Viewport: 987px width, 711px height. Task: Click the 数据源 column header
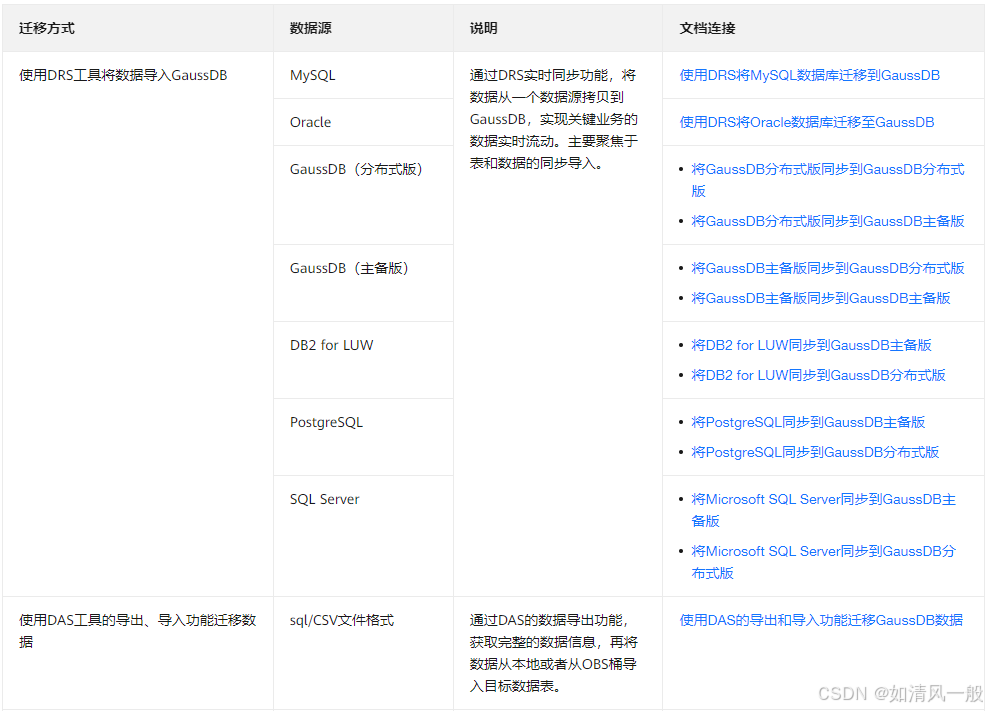(363, 28)
